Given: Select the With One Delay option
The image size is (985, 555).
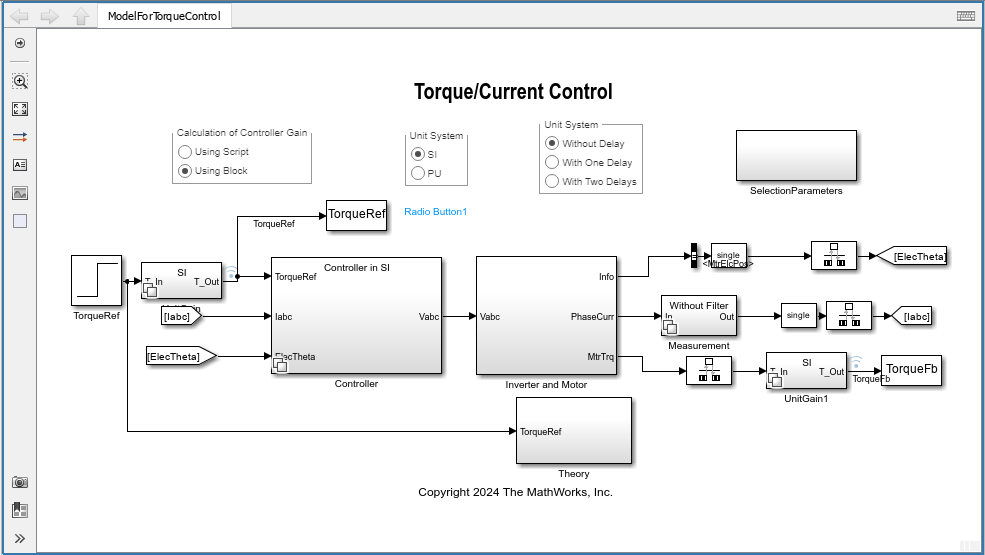Looking at the screenshot, I should point(552,162).
